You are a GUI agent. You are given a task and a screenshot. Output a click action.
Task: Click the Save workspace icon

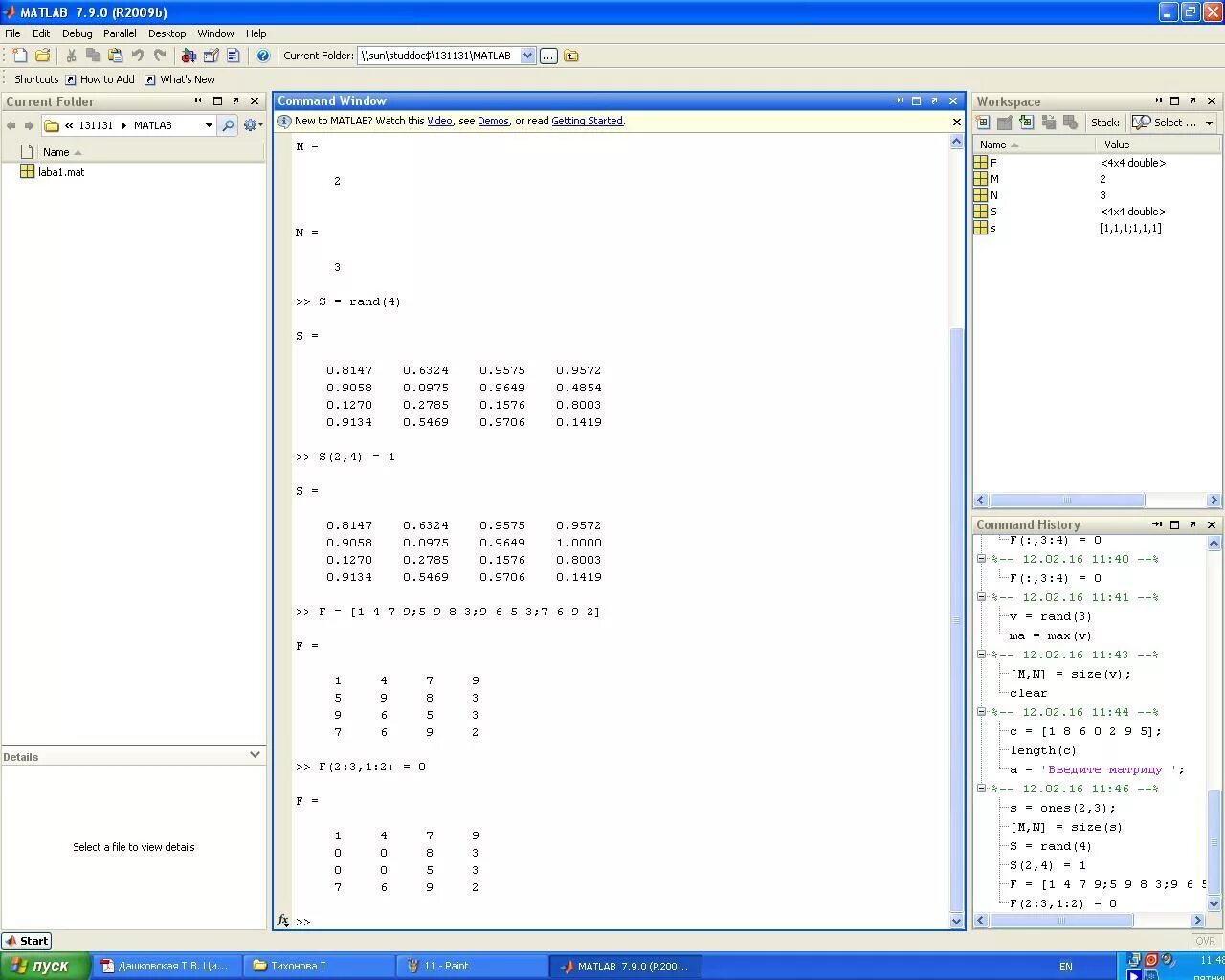pyautogui.click(x=1048, y=122)
